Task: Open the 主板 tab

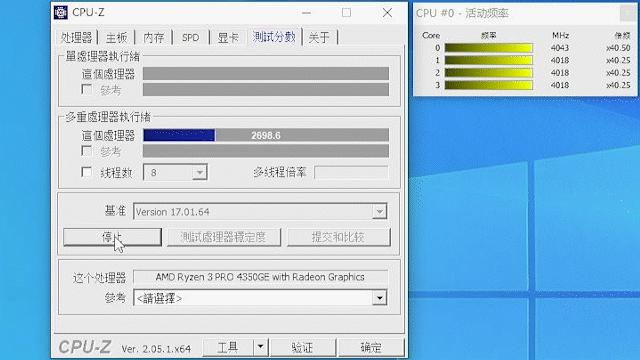Action: pyautogui.click(x=116, y=38)
